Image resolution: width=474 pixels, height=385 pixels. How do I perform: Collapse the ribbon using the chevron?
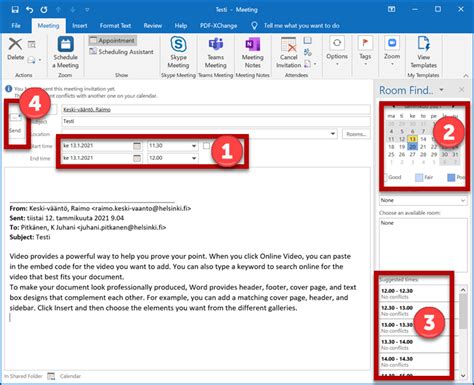[466, 76]
